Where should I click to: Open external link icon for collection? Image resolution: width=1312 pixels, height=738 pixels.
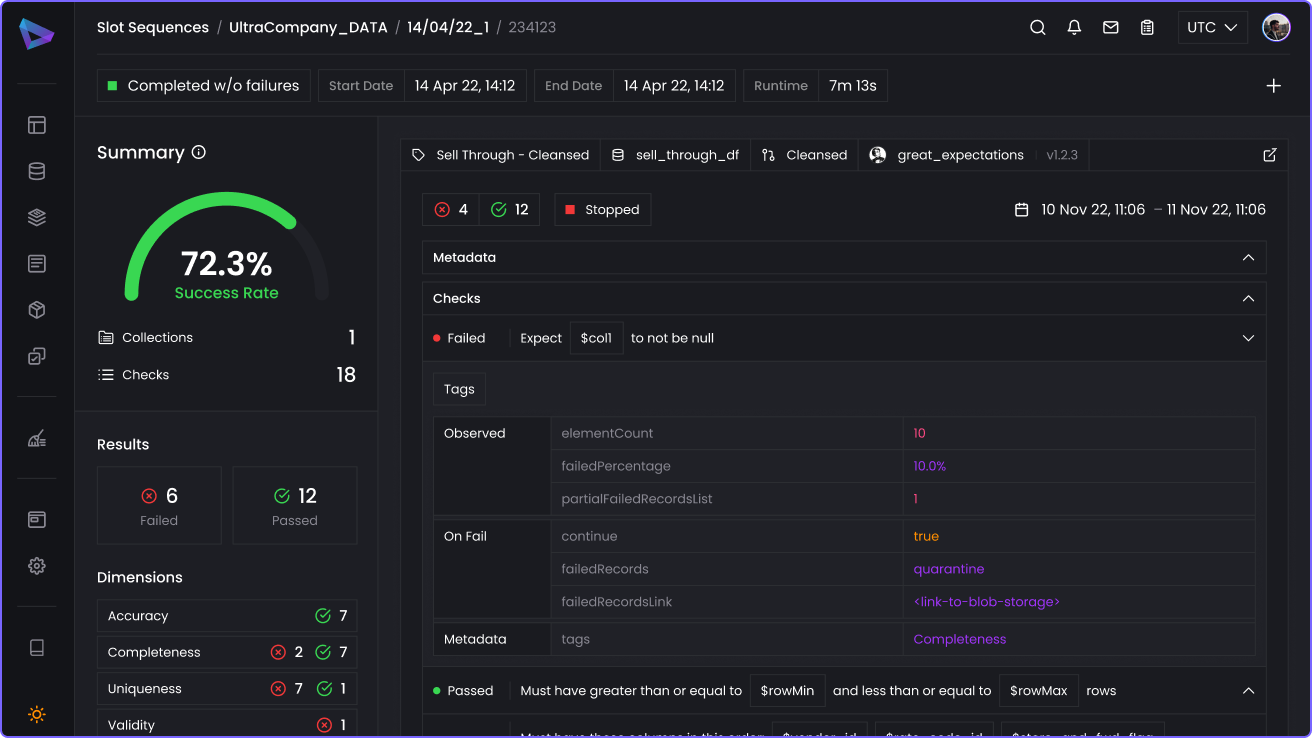[1270, 155]
